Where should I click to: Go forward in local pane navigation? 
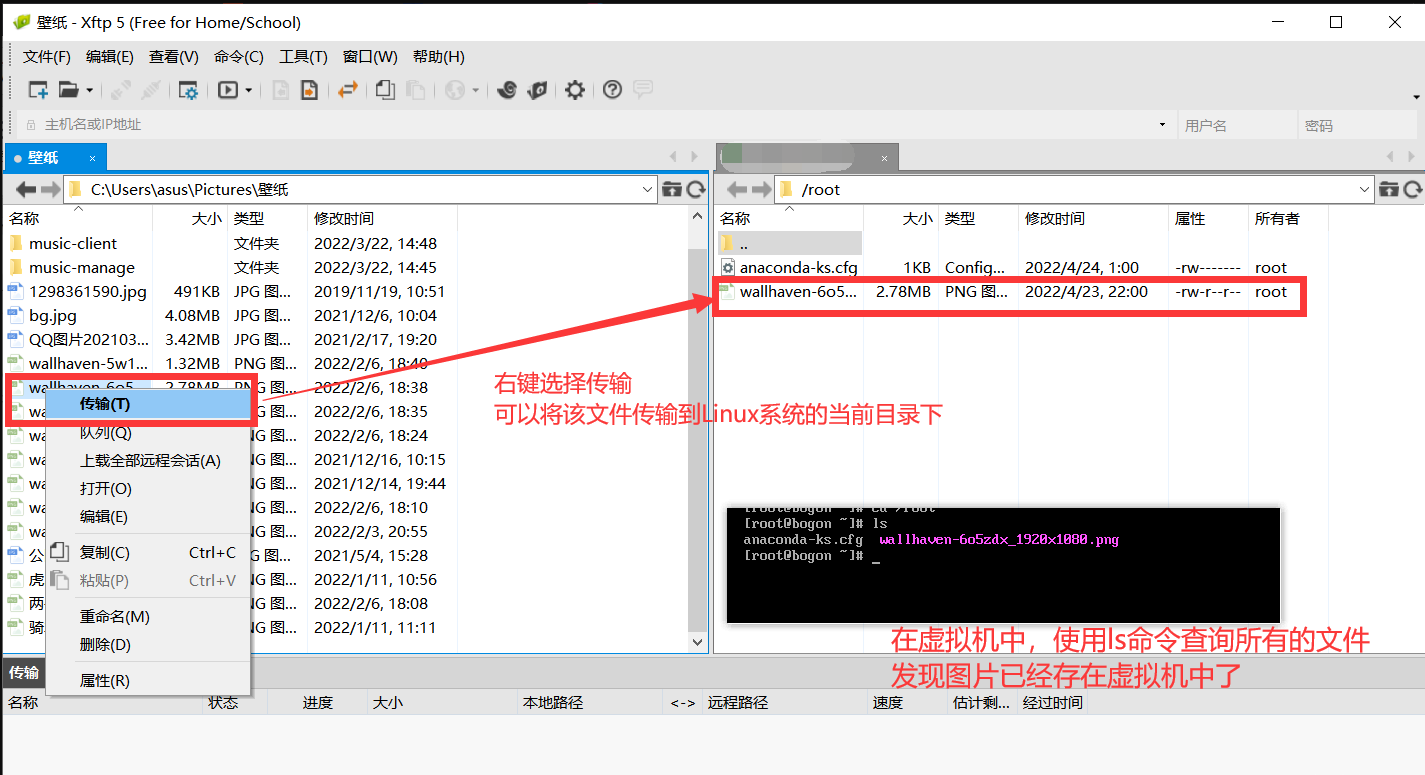pyautogui.click(x=49, y=189)
